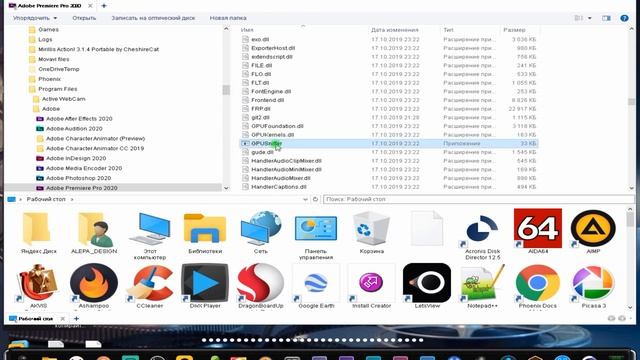Open address bar history dropdown
640x360 pixels.
point(305,199)
